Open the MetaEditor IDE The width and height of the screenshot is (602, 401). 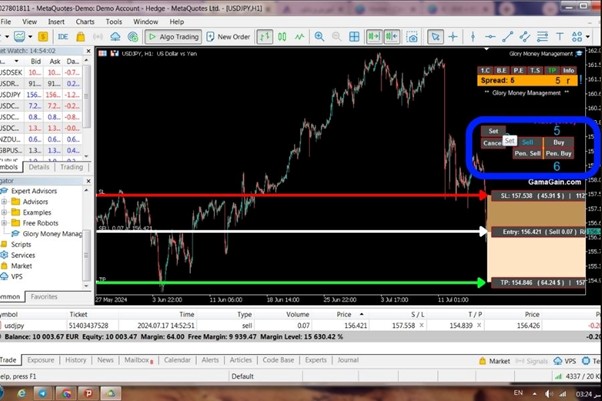[x=63, y=37]
